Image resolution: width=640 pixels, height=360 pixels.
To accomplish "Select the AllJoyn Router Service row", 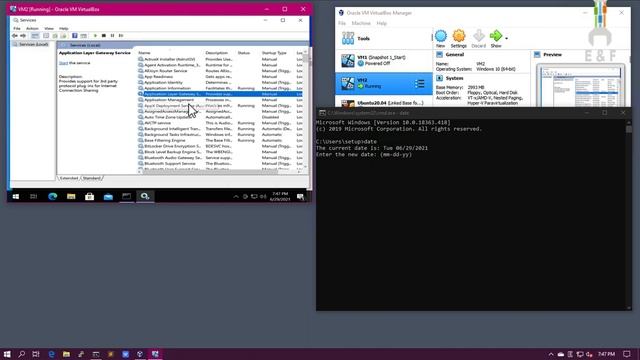I will pos(220,71).
